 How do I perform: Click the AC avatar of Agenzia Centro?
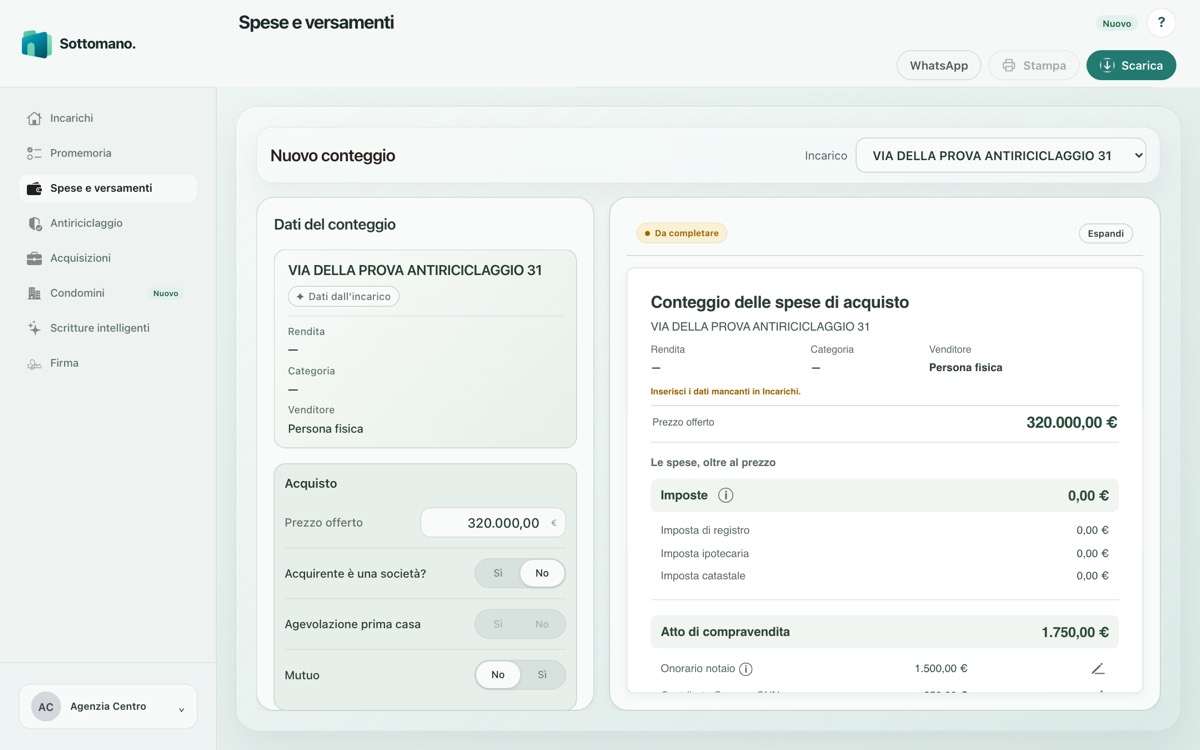pyautogui.click(x=46, y=707)
